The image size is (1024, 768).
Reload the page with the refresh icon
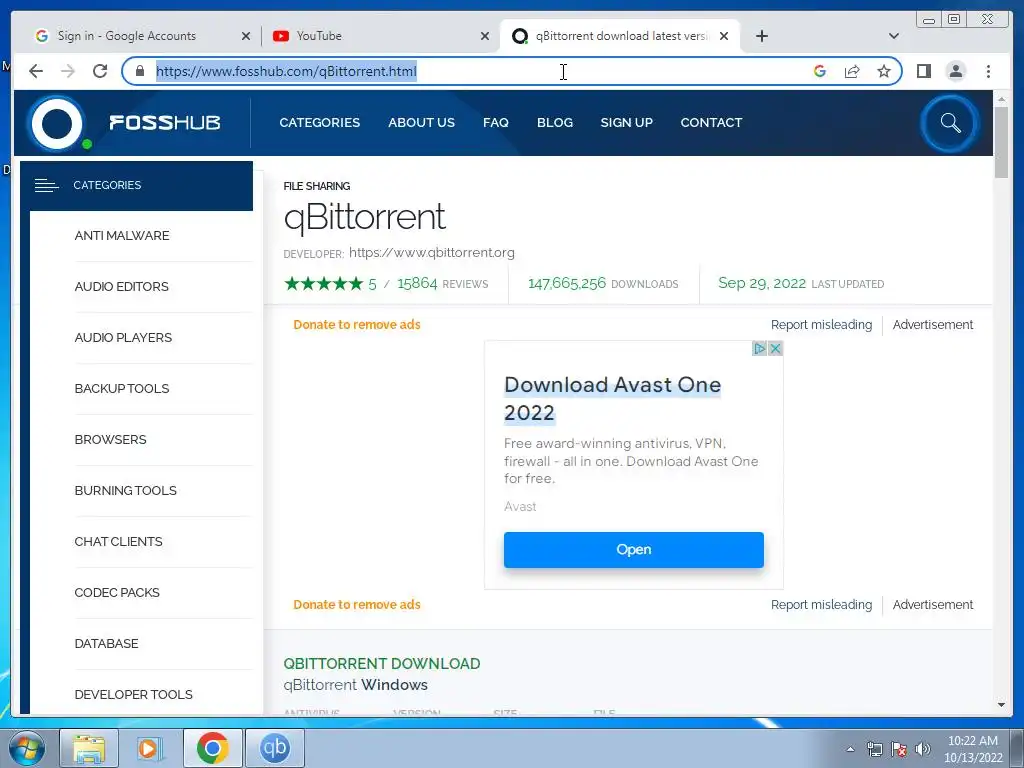click(100, 71)
